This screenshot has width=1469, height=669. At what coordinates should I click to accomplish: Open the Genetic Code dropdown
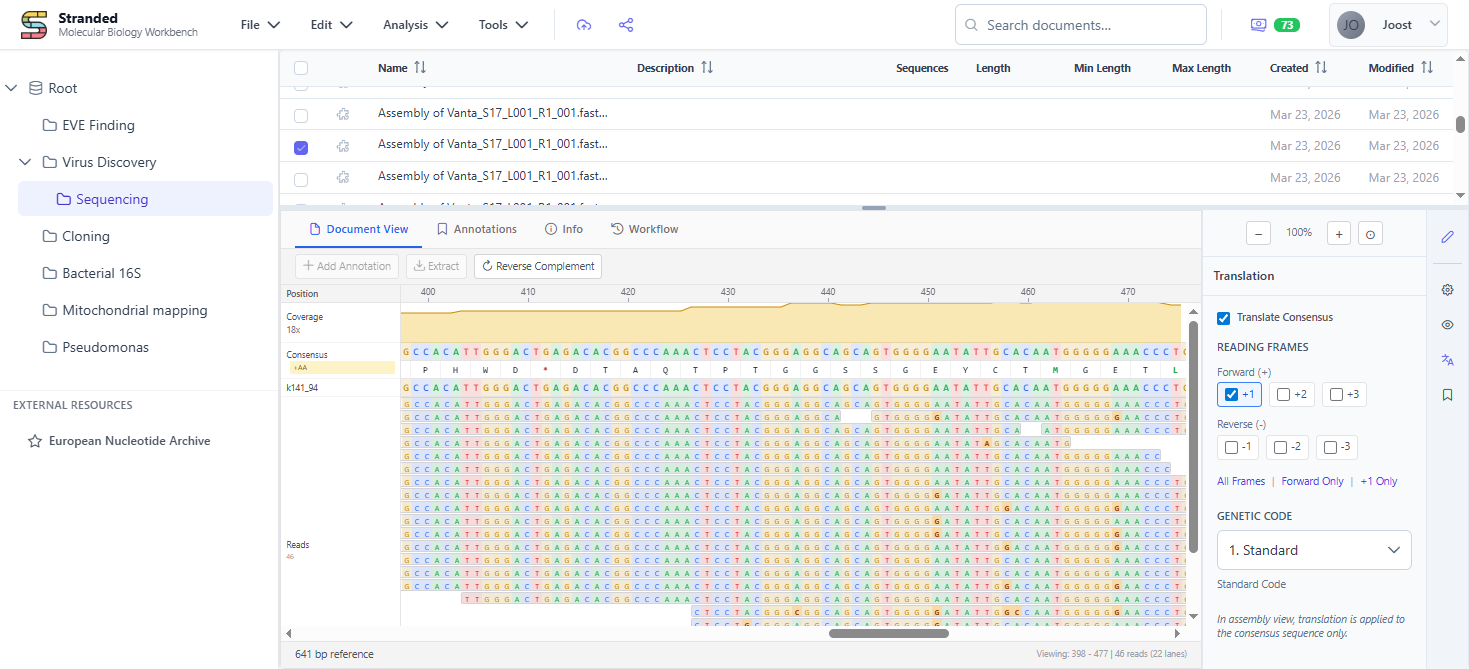click(1313, 550)
